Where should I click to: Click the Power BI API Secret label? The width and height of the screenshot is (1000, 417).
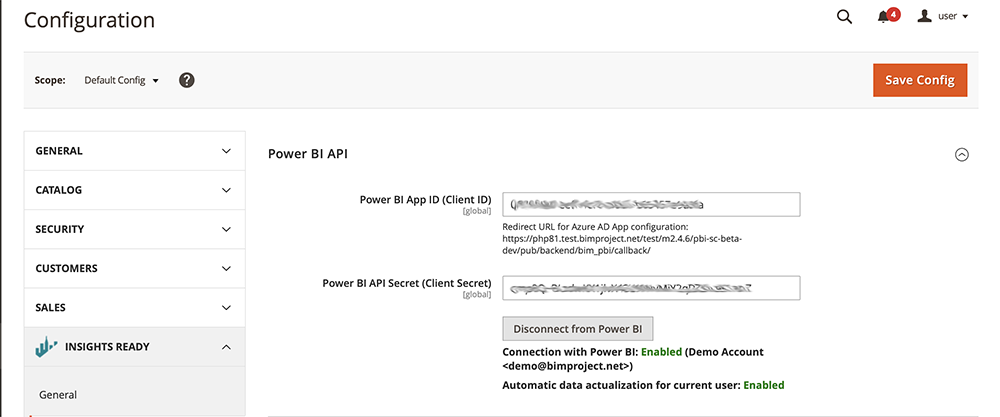[407, 282]
